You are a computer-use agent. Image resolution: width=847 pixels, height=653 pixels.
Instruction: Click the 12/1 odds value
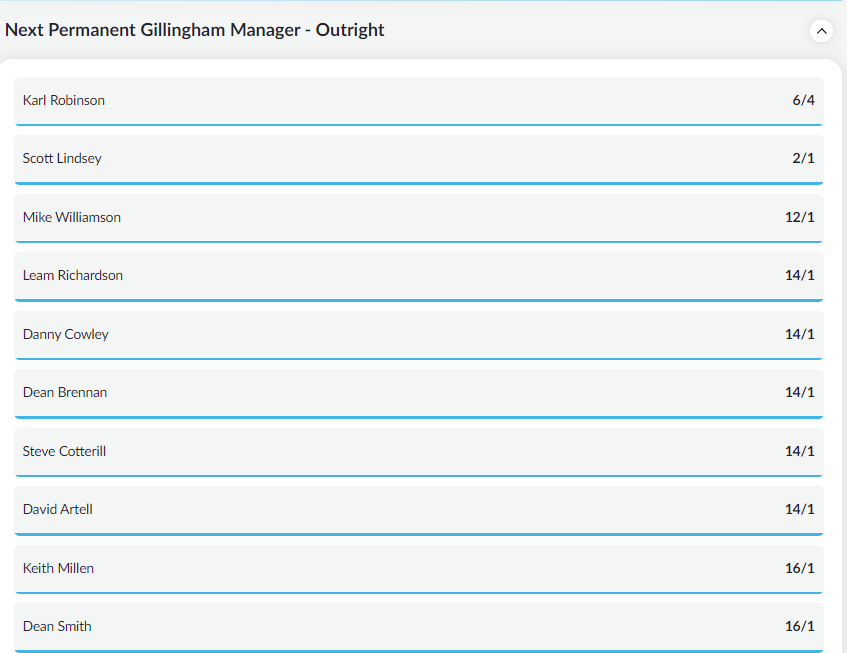(799, 217)
